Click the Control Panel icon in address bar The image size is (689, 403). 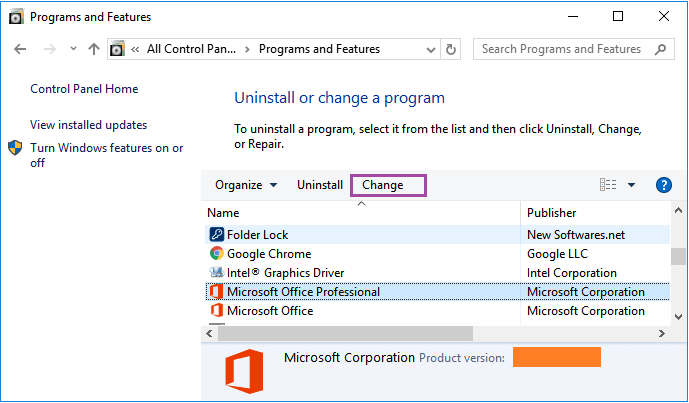click(x=117, y=49)
